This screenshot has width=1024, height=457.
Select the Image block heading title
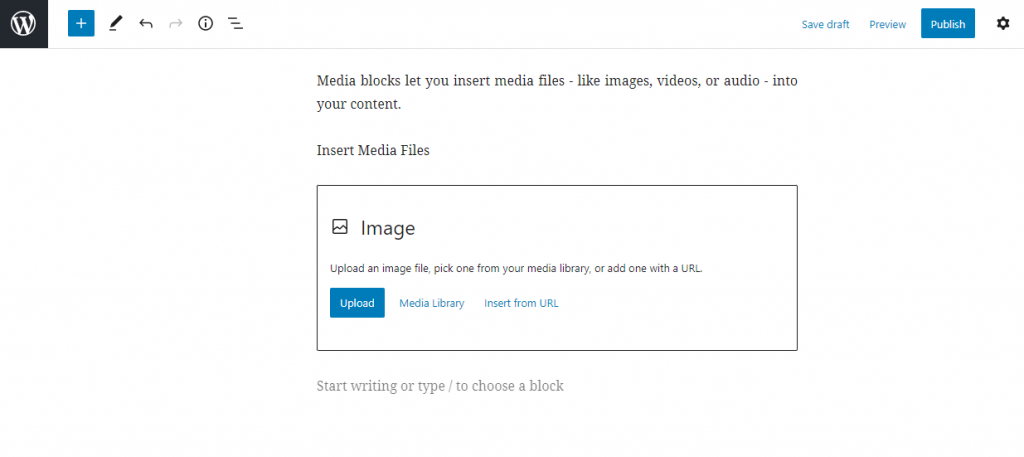click(x=388, y=228)
